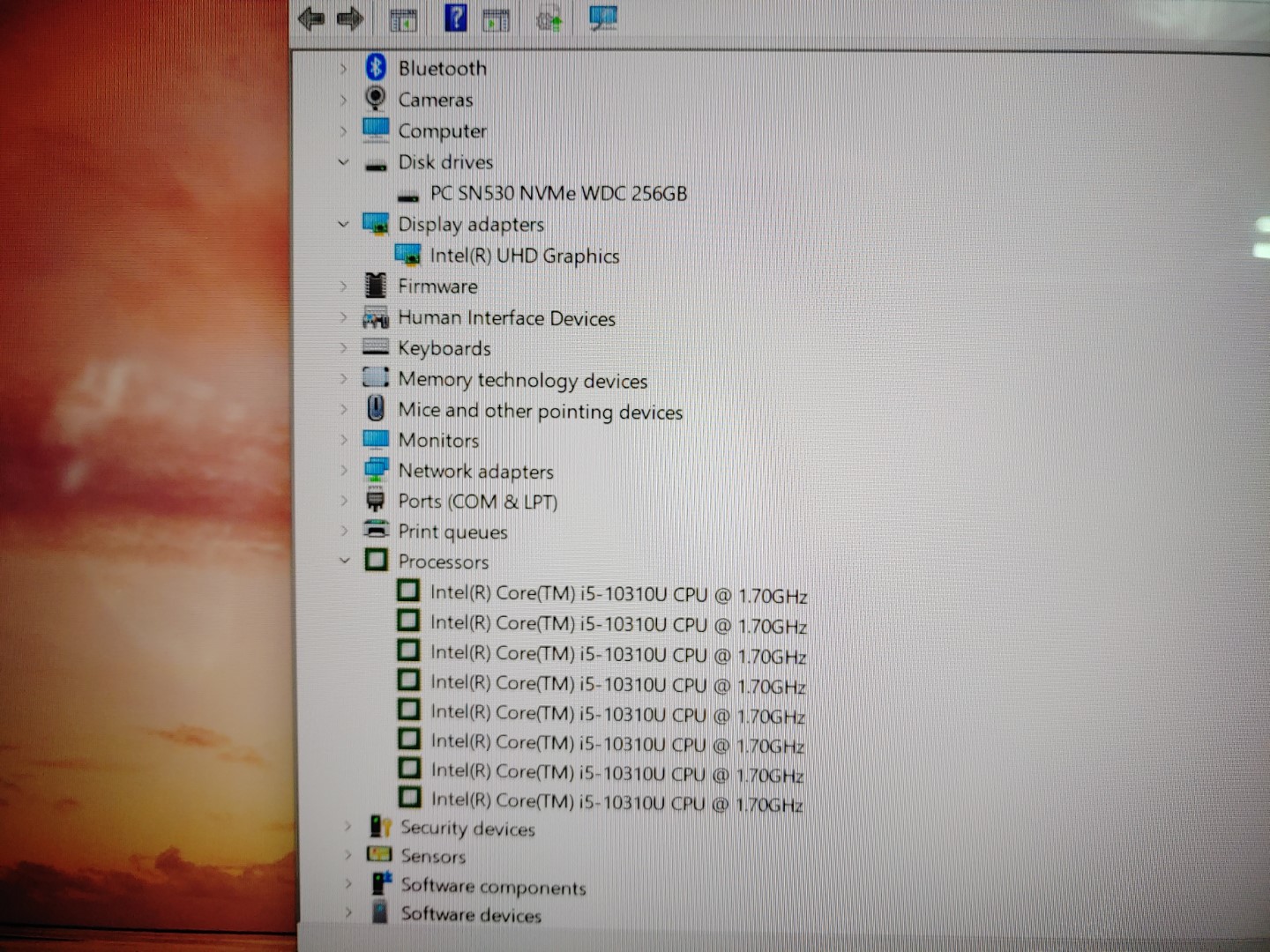Click the Forward arrow toolbar button
The width and height of the screenshot is (1270, 952).
click(350, 19)
